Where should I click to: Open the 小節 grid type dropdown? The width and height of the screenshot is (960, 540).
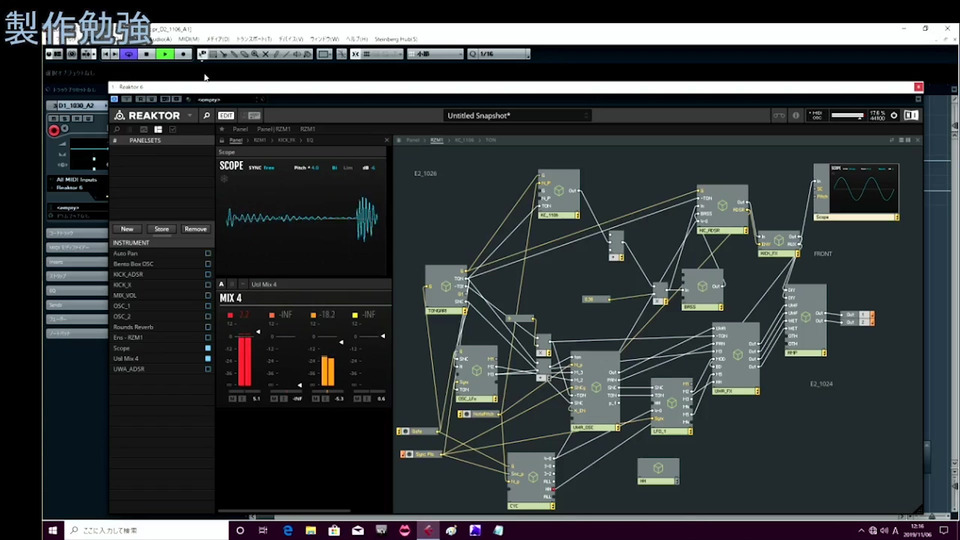(x=435, y=54)
